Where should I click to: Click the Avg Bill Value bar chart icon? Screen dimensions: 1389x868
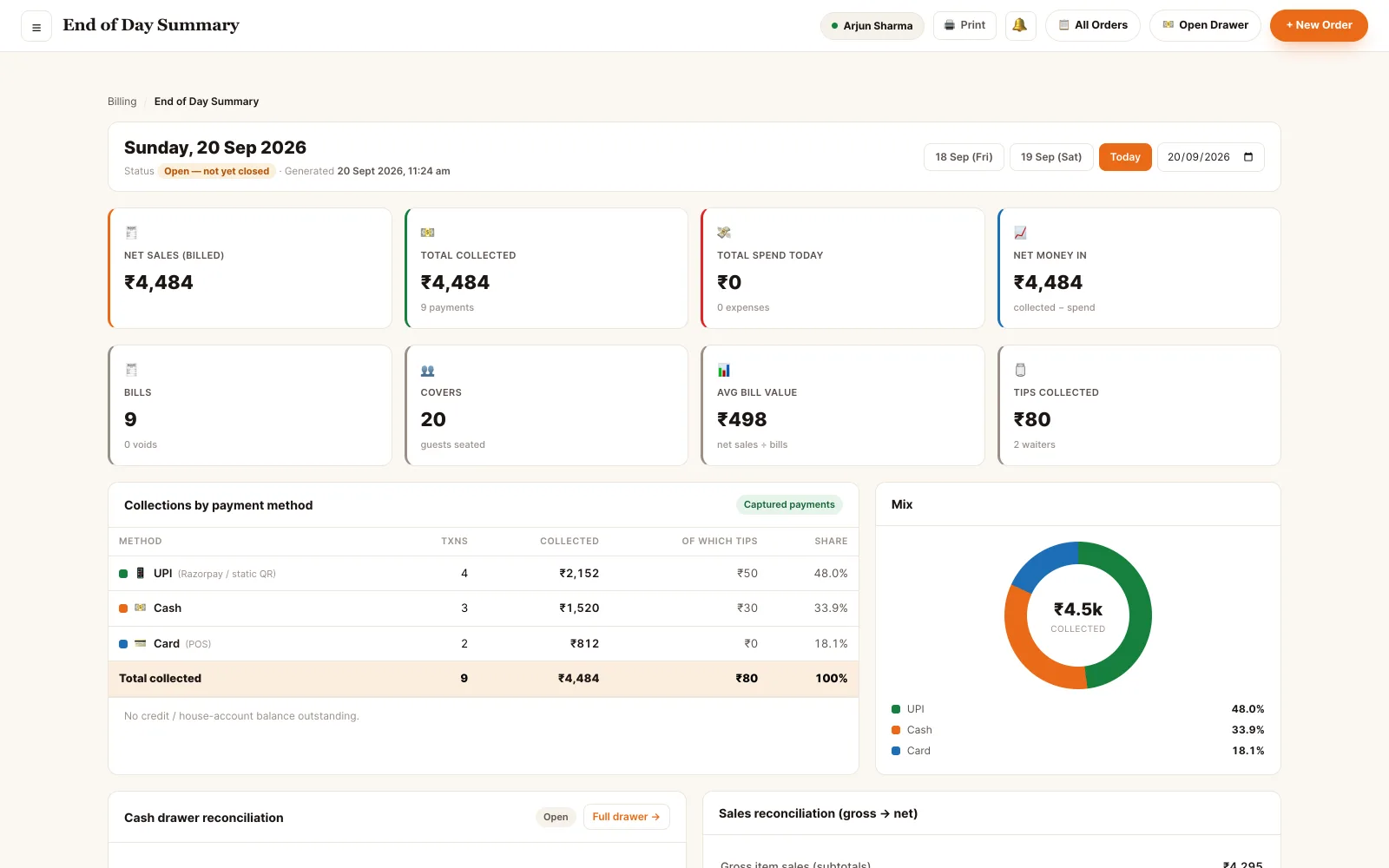click(x=724, y=370)
